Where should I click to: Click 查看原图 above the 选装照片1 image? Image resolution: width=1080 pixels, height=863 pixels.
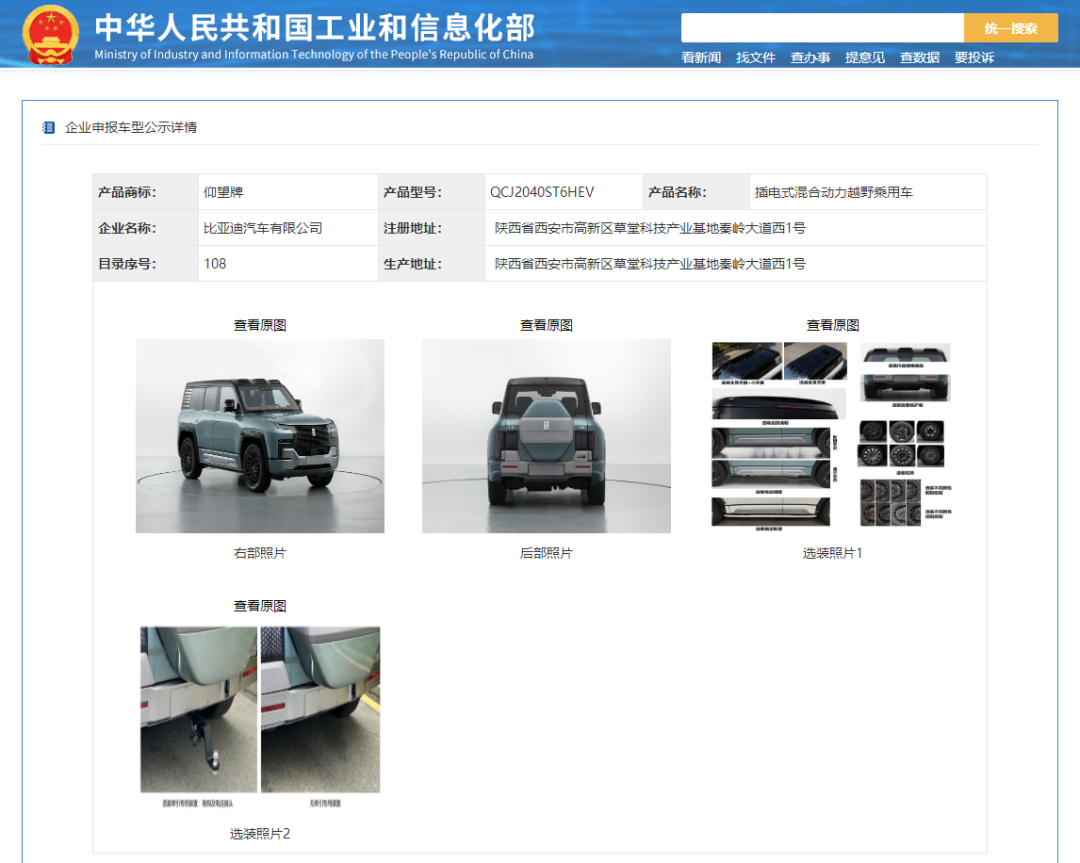pyautogui.click(x=833, y=325)
